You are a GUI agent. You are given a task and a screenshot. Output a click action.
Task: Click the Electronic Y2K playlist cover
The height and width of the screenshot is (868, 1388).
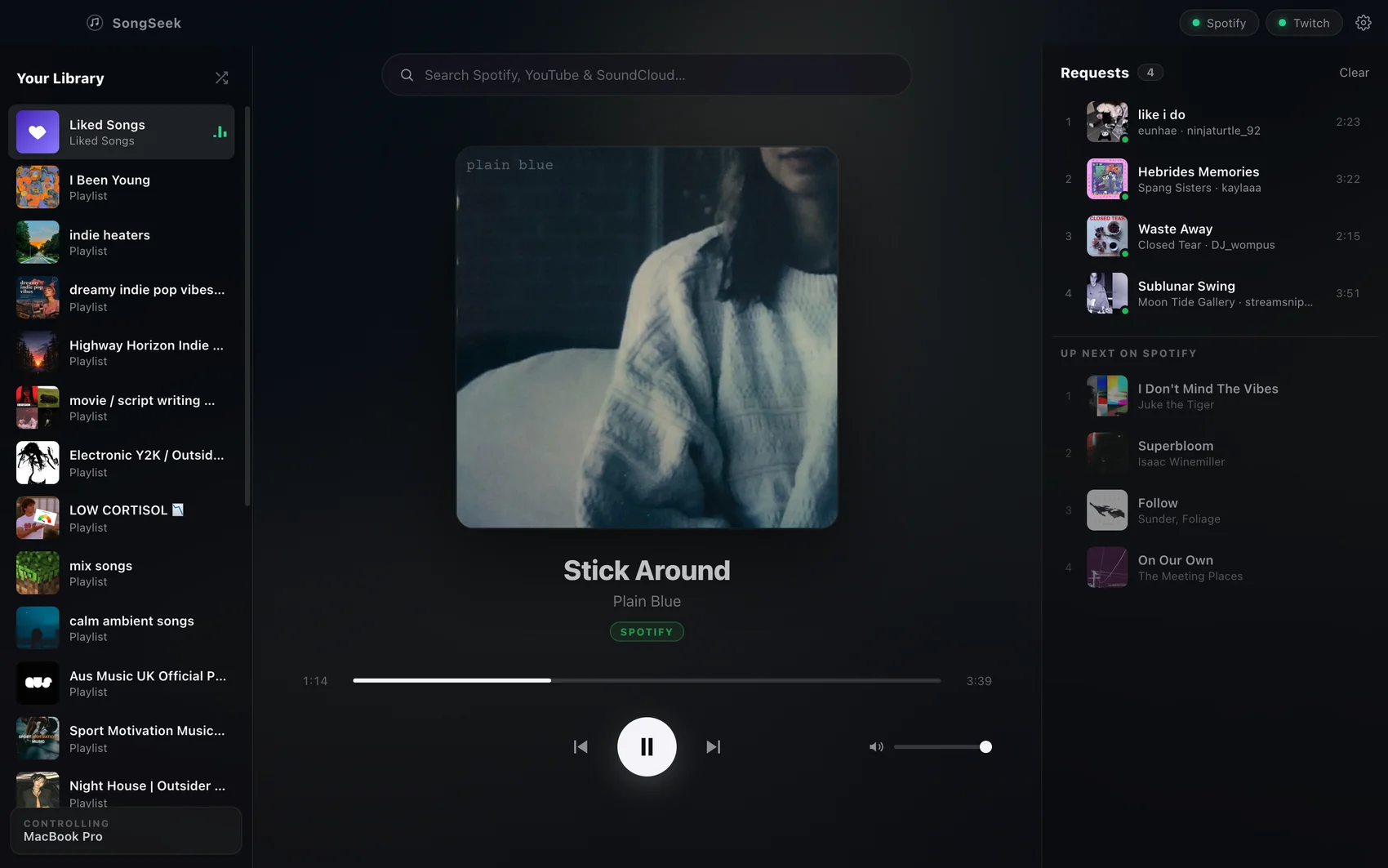(x=38, y=462)
